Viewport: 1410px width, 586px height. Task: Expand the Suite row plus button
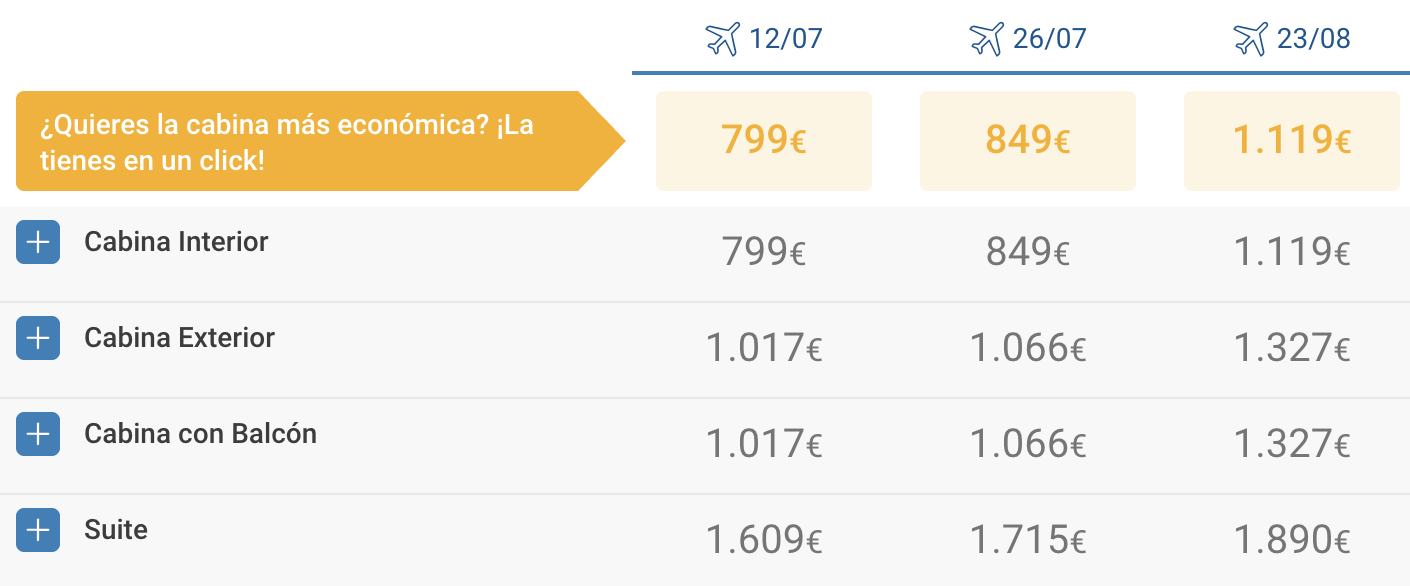coord(38,530)
